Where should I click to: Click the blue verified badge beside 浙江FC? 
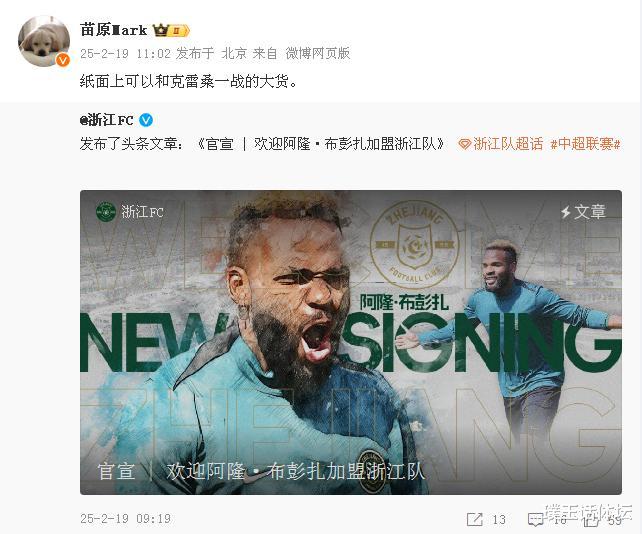[x=146, y=120]
